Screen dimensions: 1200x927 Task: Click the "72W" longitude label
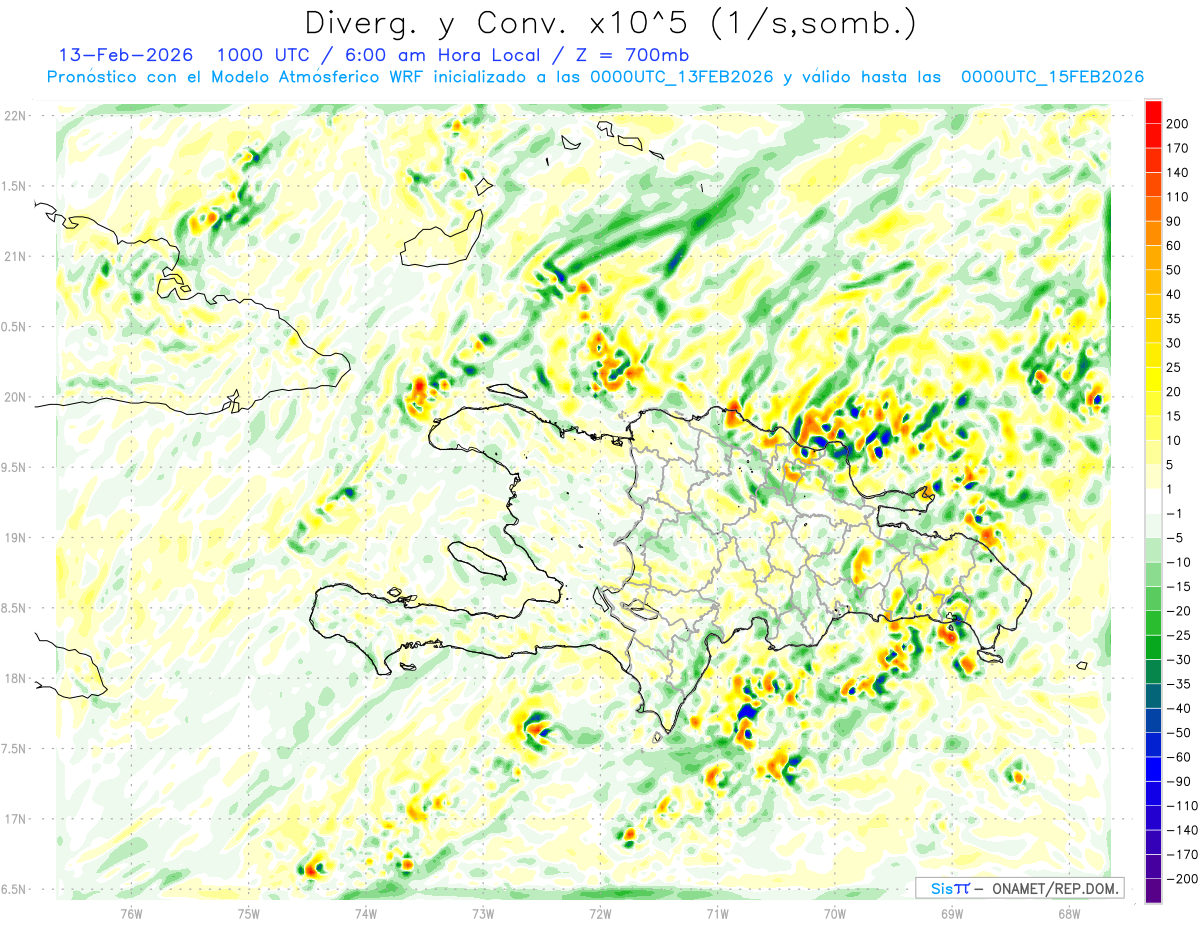click(600, 914)
